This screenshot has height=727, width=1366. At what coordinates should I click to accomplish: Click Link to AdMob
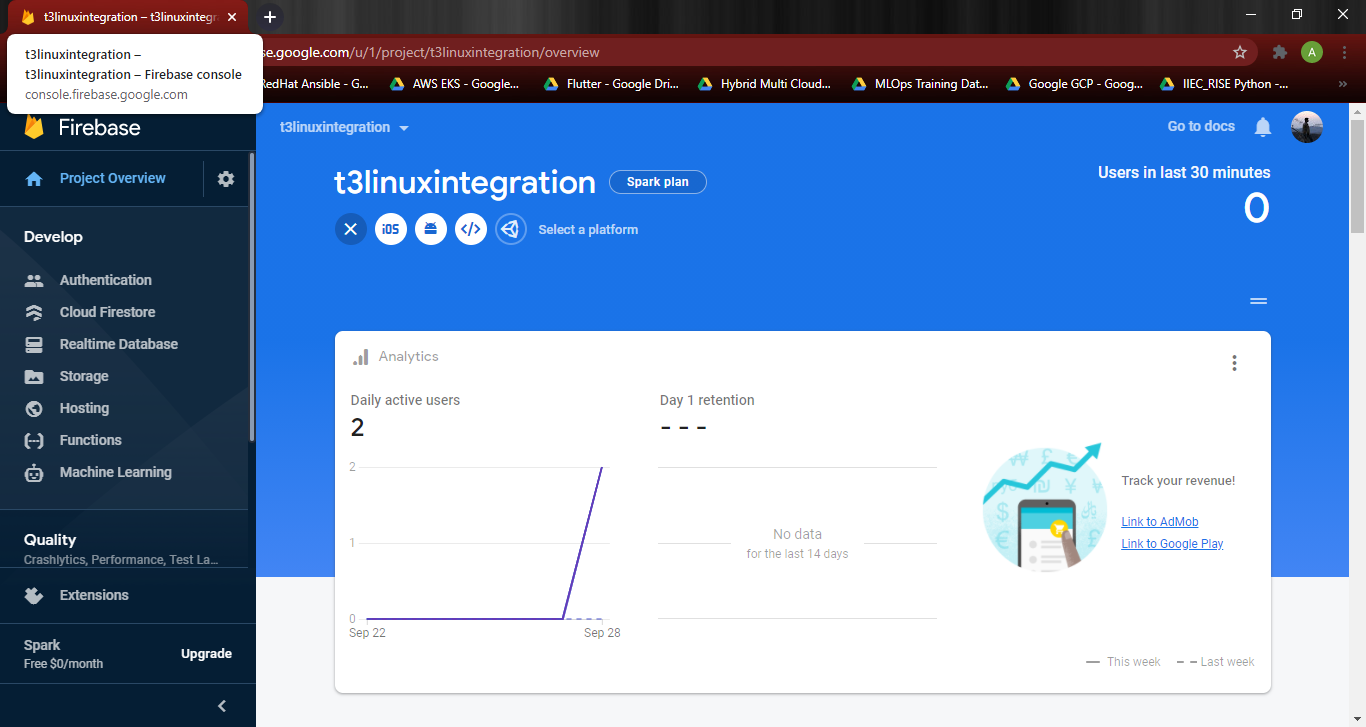(1160, 522)
